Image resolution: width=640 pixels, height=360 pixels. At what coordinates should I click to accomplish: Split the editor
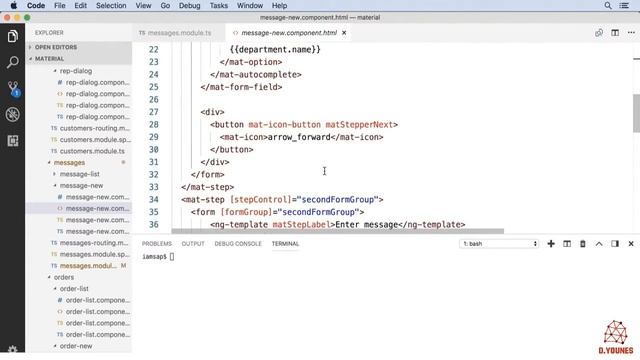click(615, 33)
